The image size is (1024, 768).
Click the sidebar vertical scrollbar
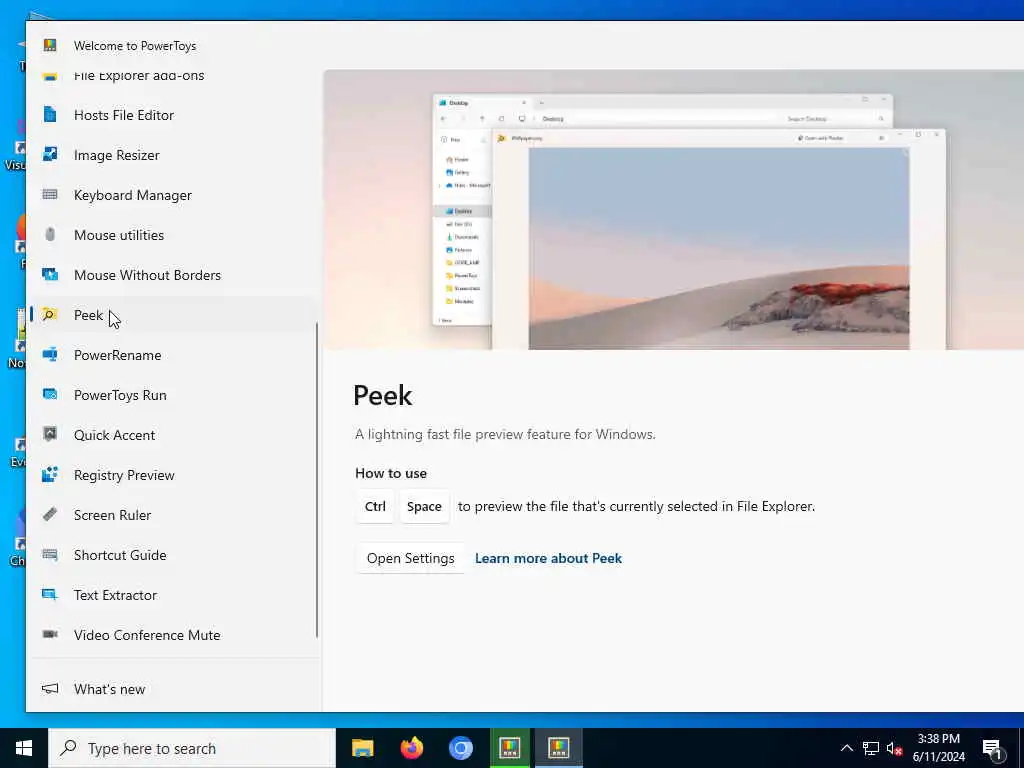pyautogui.click(x=317, y=479)
